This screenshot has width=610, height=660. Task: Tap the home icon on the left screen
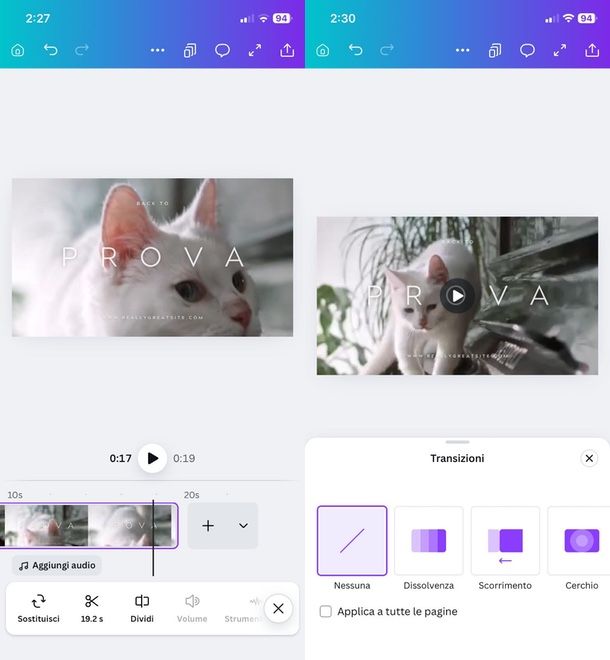point(17,50)
